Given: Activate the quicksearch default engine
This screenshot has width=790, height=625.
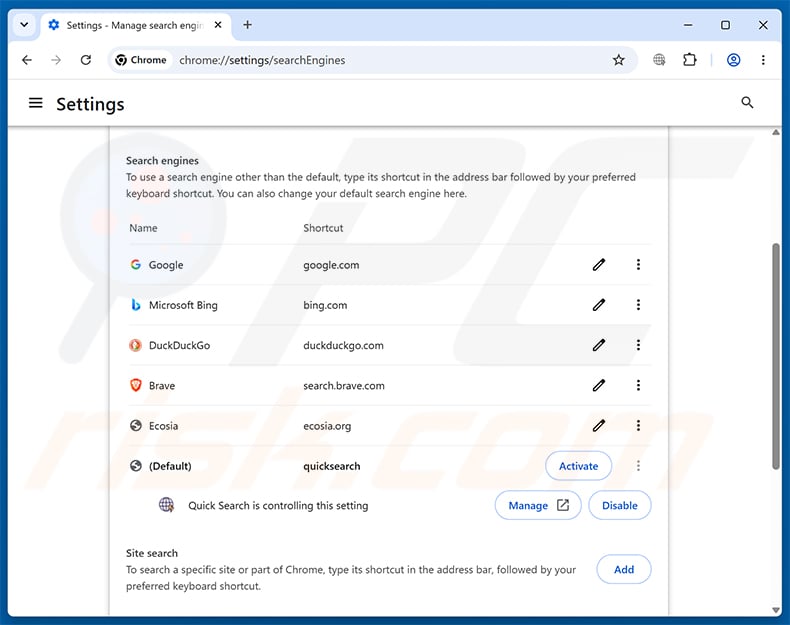Looking at the screenshot, I should [578, 466].
